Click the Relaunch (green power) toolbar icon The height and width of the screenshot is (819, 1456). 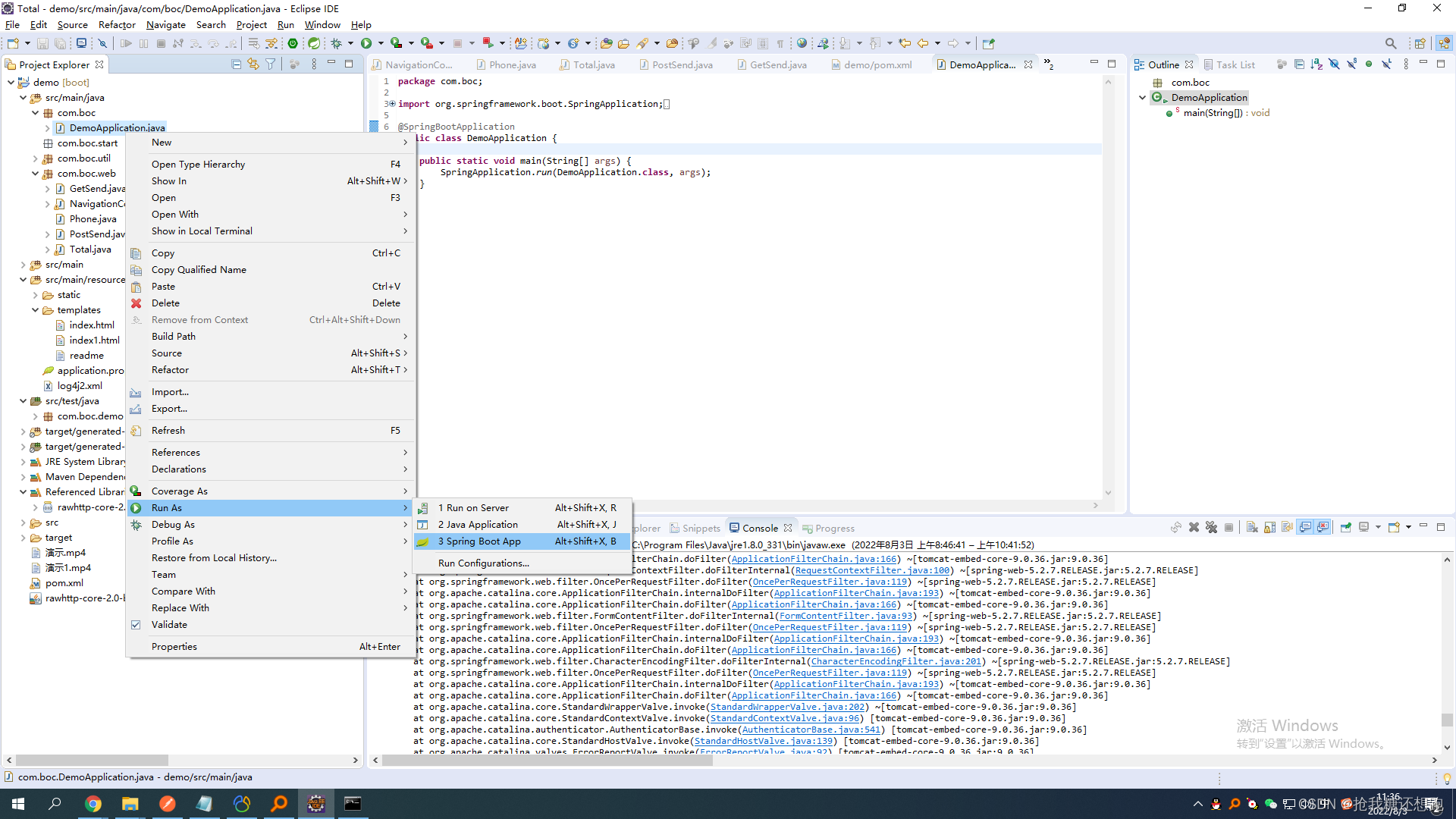293,43
